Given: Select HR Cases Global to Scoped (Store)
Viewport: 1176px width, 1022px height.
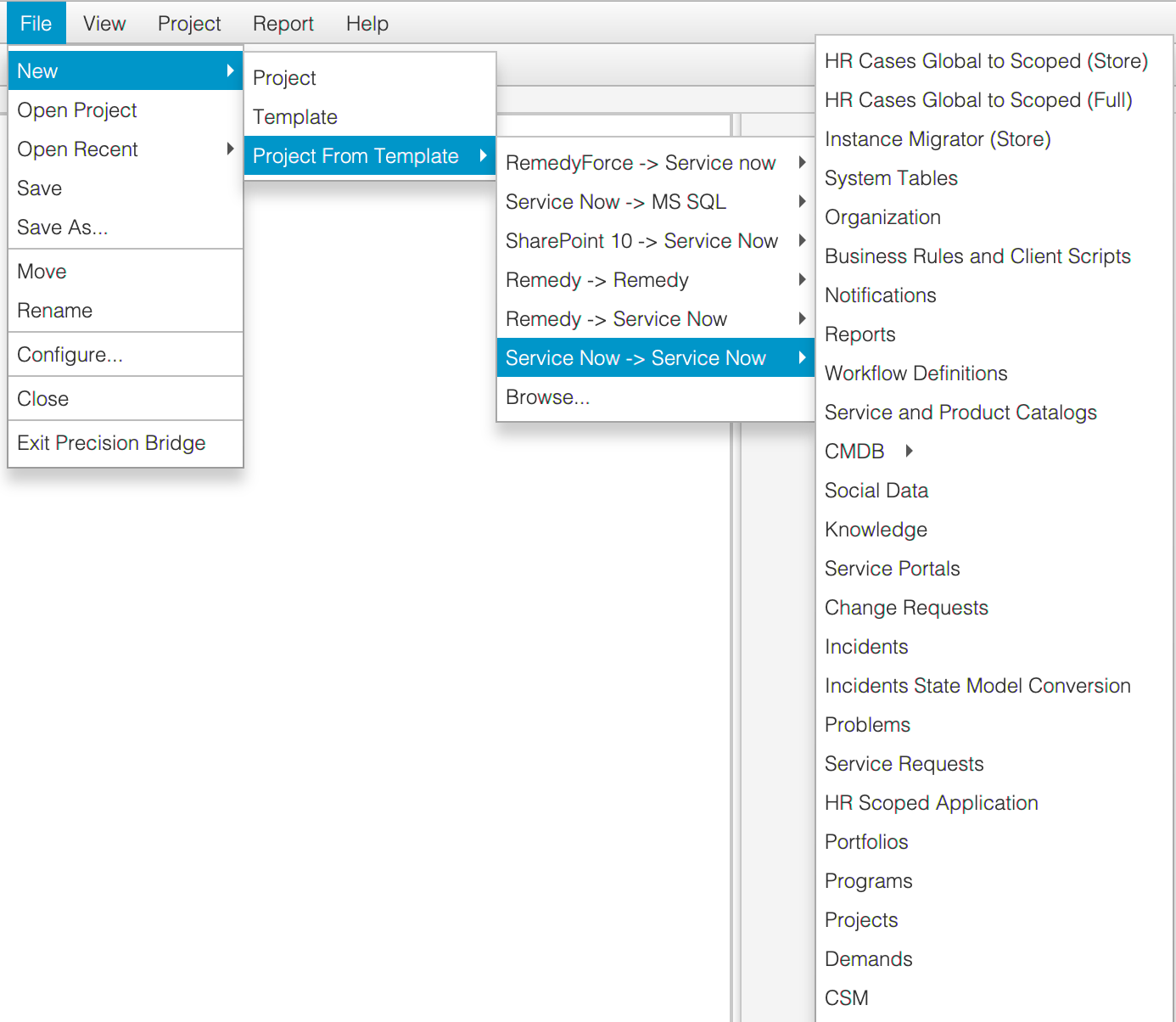Looking at the screenshot, I should 994,60.
